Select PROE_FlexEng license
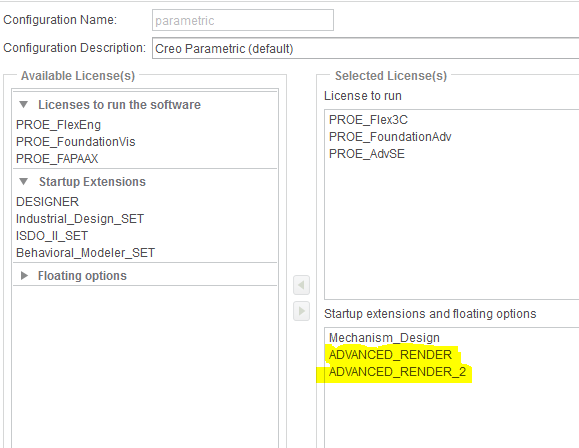 click(x=58, y=125)
